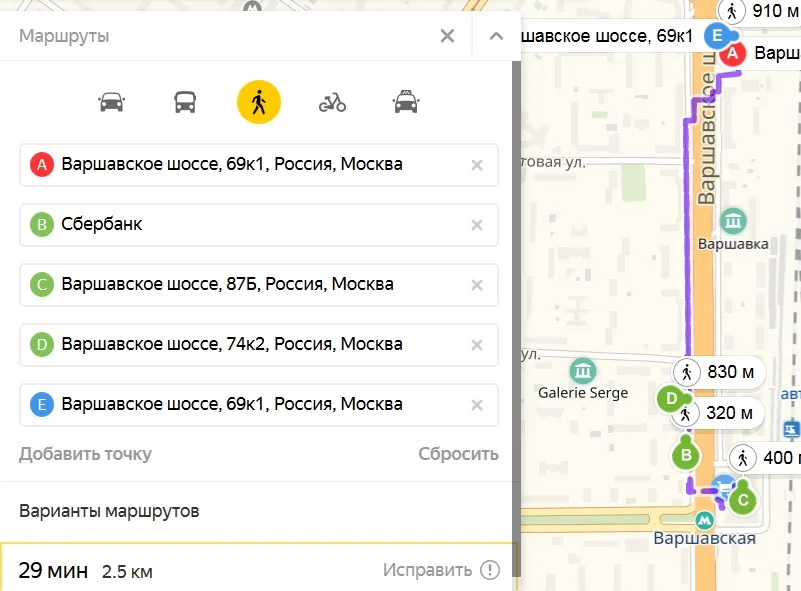
Task: Edit the point C 87Б address field
Action: click(258, 285)
